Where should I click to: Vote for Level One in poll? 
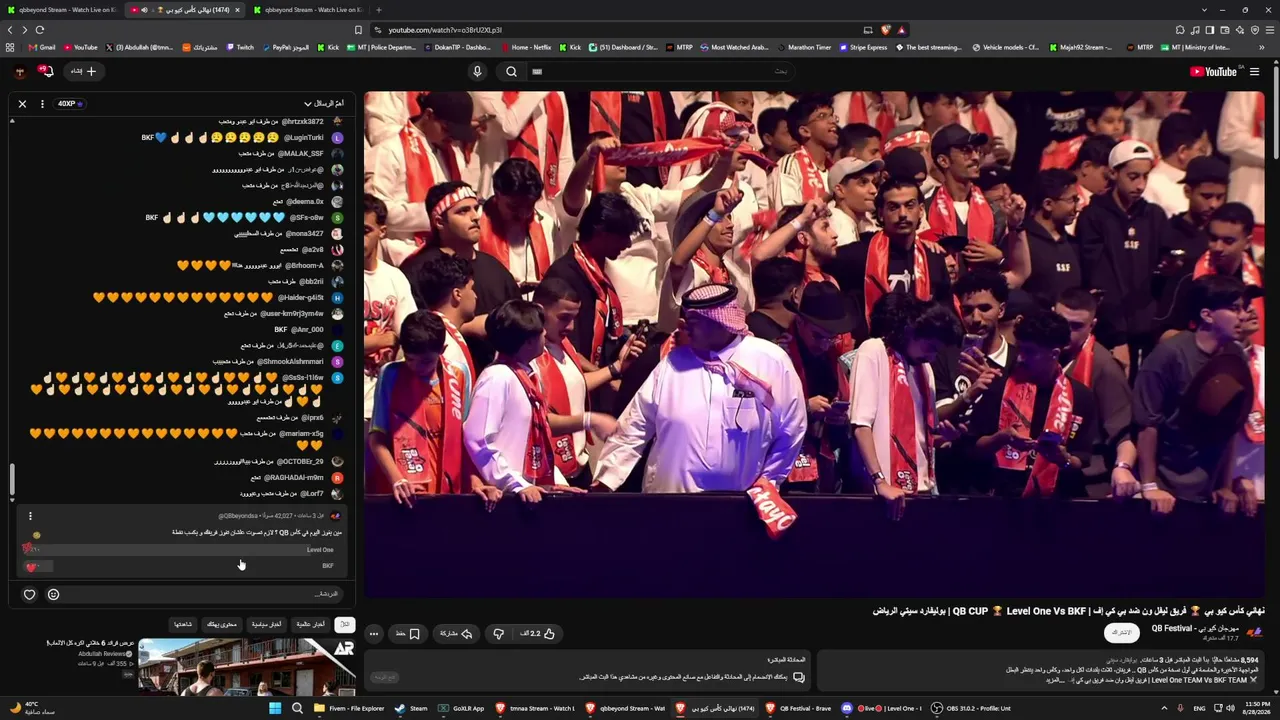click(180, 550)
